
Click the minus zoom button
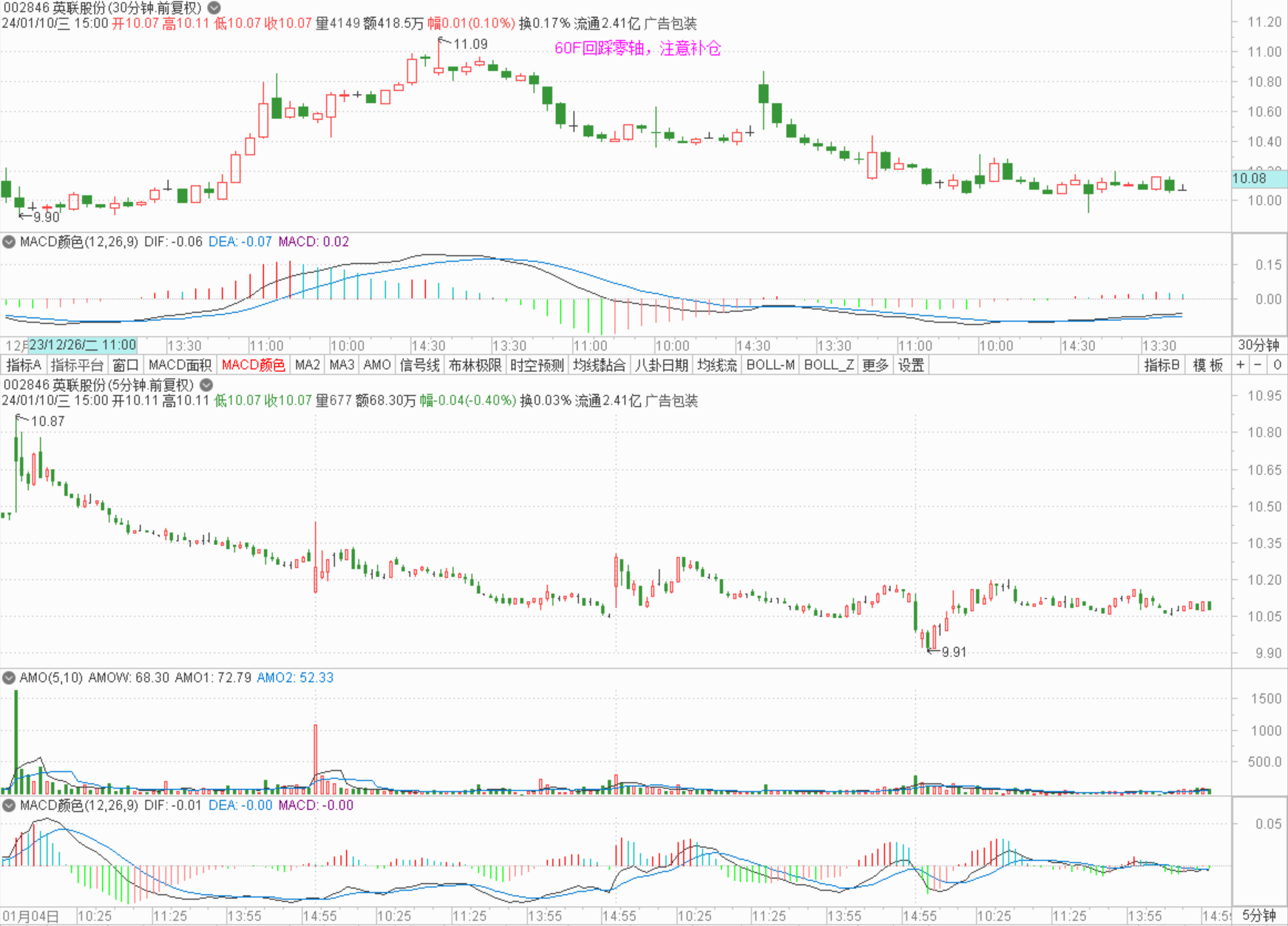[1258, 365]
